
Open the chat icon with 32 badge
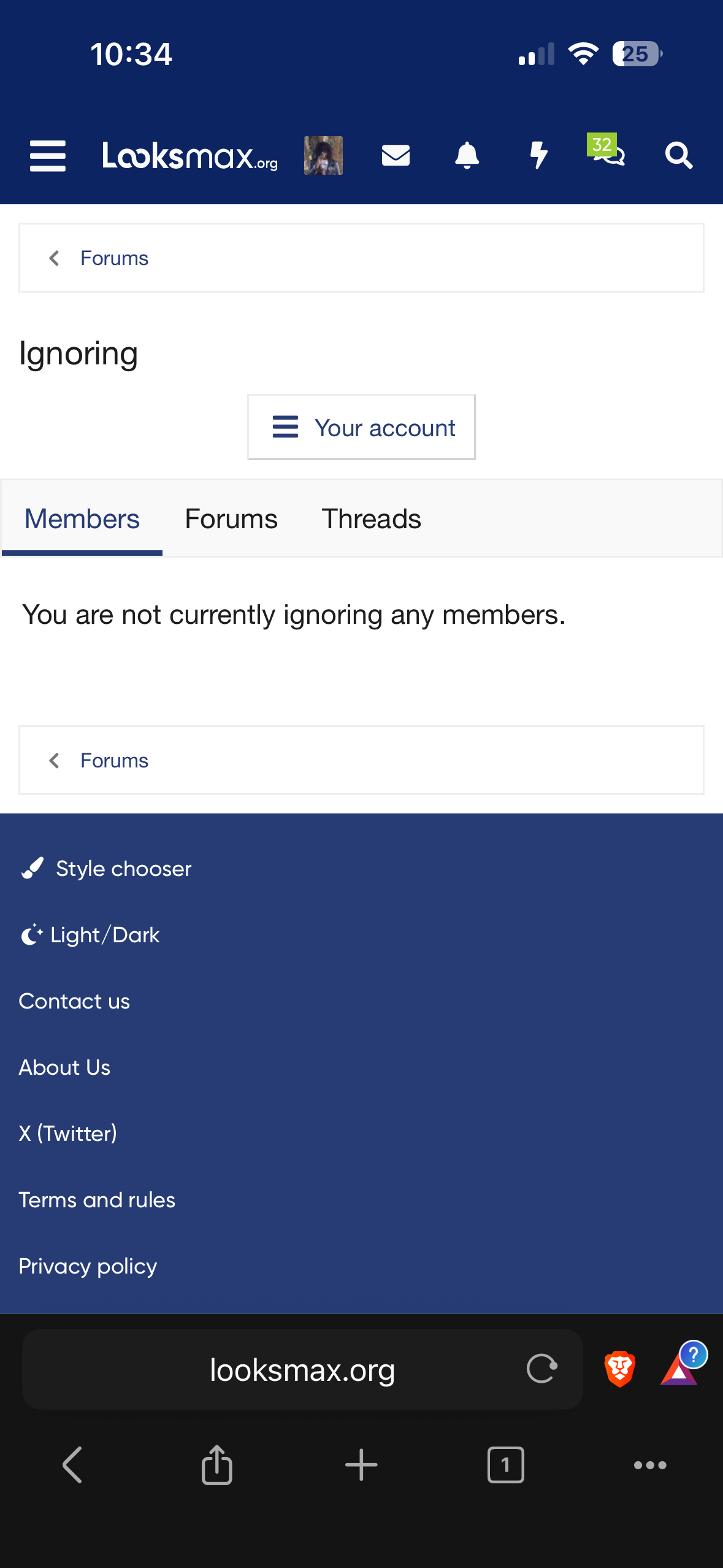607,153
